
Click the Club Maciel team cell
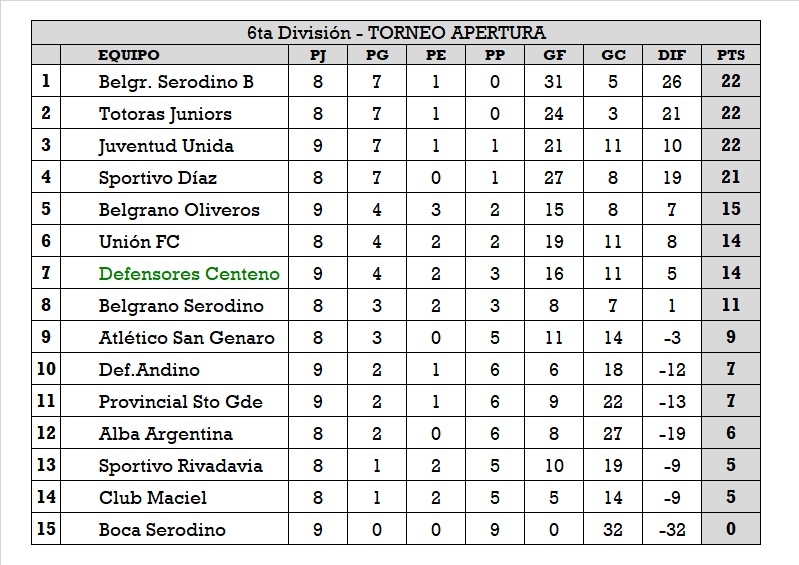[153, 498]
